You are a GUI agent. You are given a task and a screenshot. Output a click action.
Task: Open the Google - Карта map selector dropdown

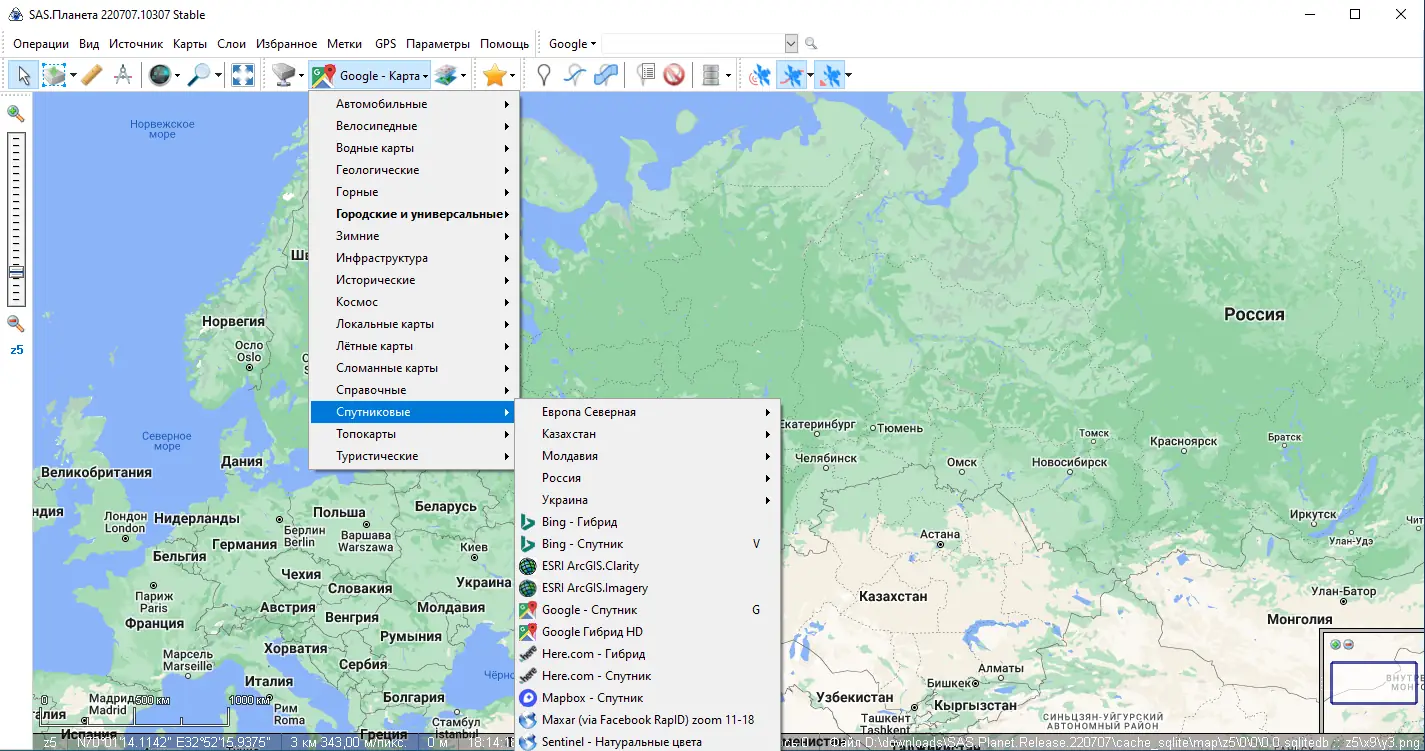(x=371, y=75)
